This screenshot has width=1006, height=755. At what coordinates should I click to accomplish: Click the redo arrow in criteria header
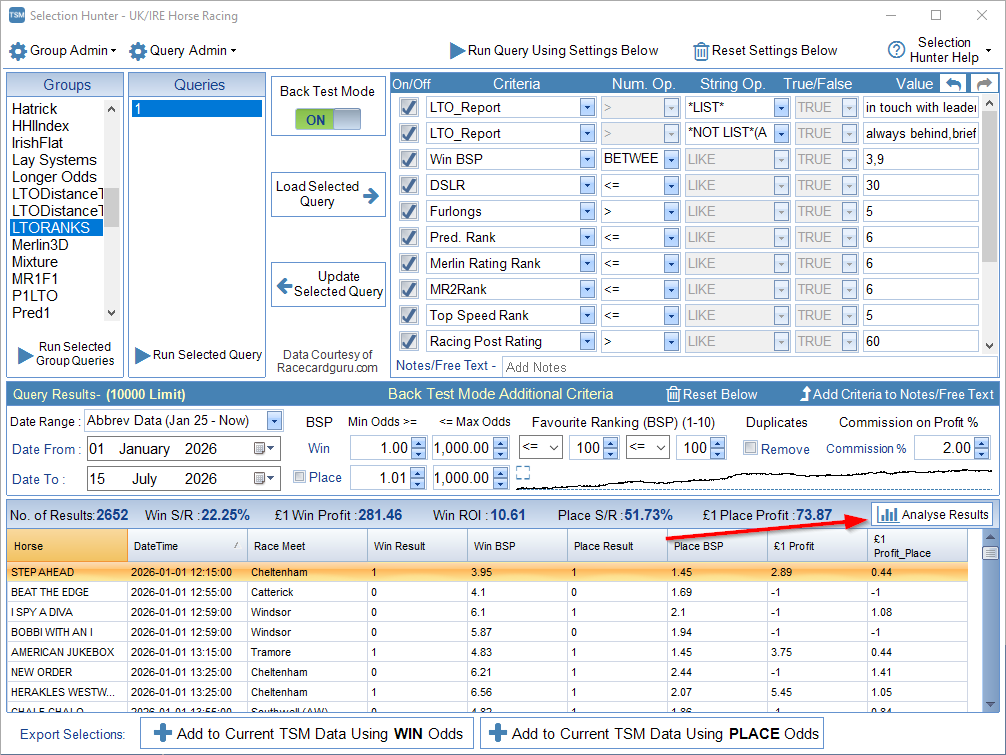(984, 83)
